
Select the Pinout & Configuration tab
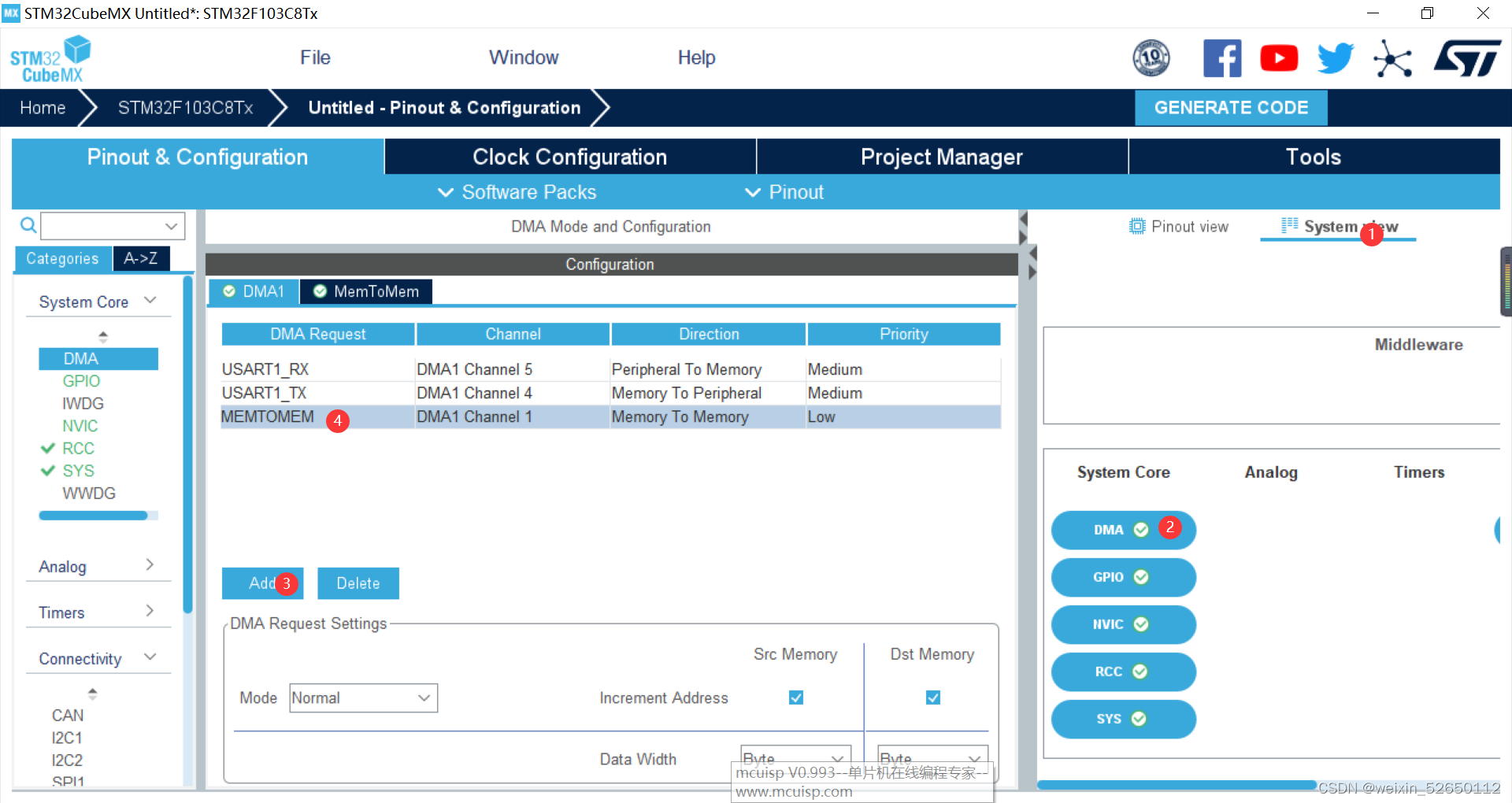tap(198, 157)
